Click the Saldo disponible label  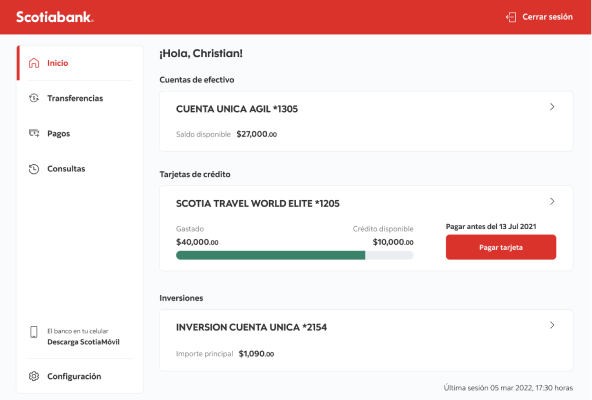point(203,134)
